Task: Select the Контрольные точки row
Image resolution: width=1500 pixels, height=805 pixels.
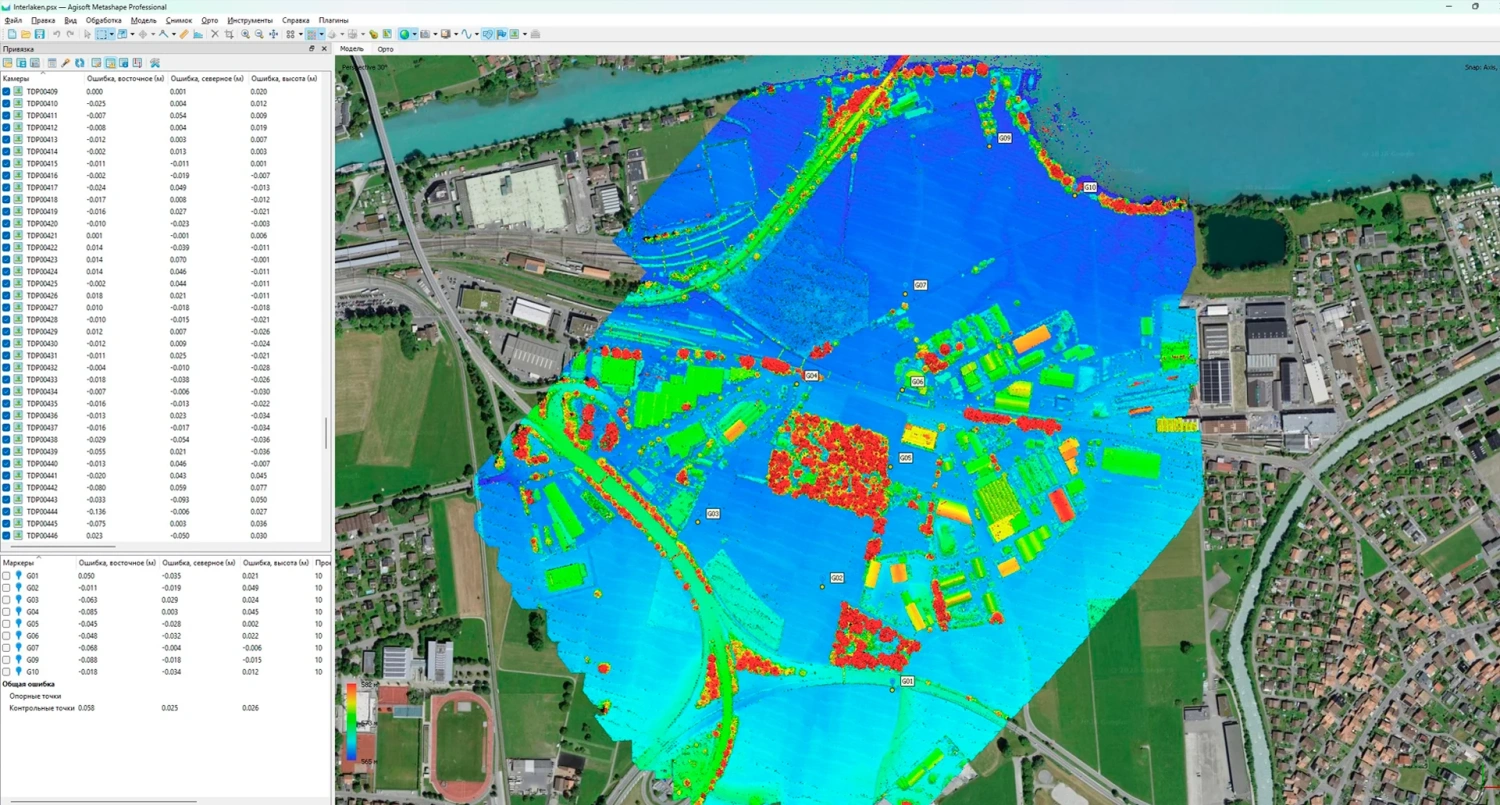Action: pyautogui.click(x=165, y=708)
